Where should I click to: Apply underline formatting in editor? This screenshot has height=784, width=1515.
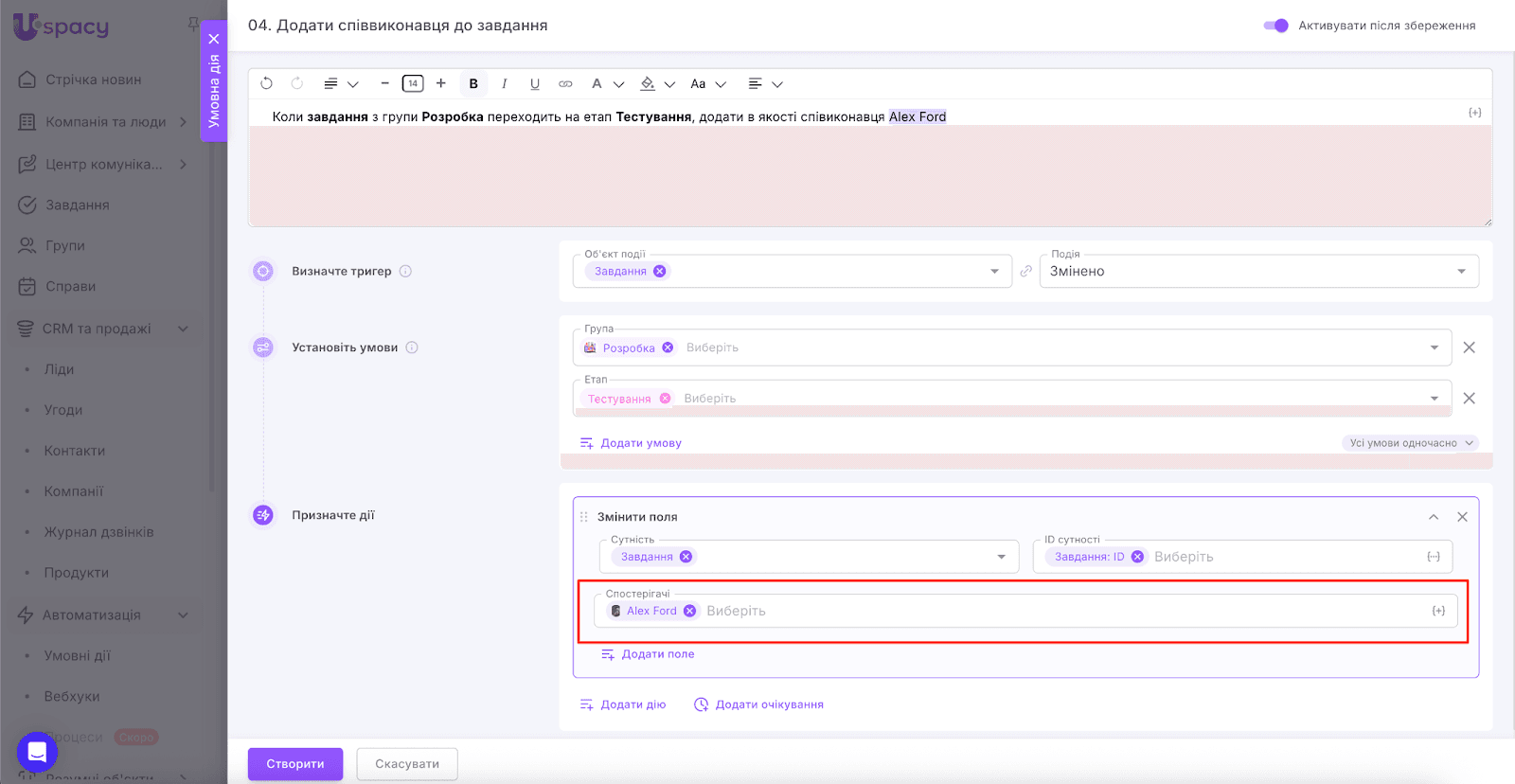(x=535, y=83)
